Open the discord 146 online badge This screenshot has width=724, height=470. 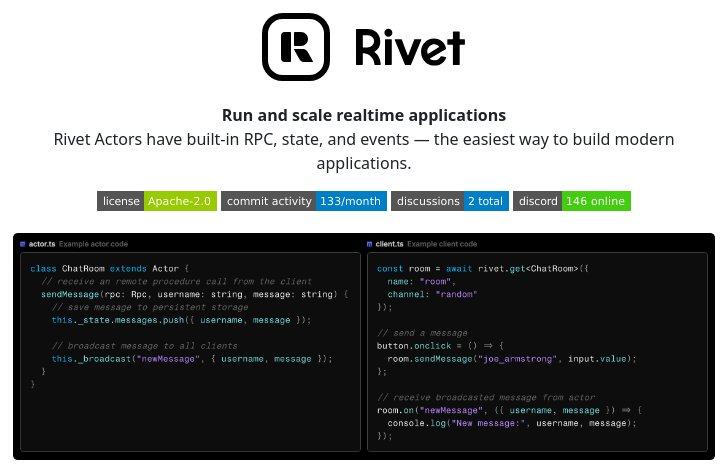(x=572, y=201)
